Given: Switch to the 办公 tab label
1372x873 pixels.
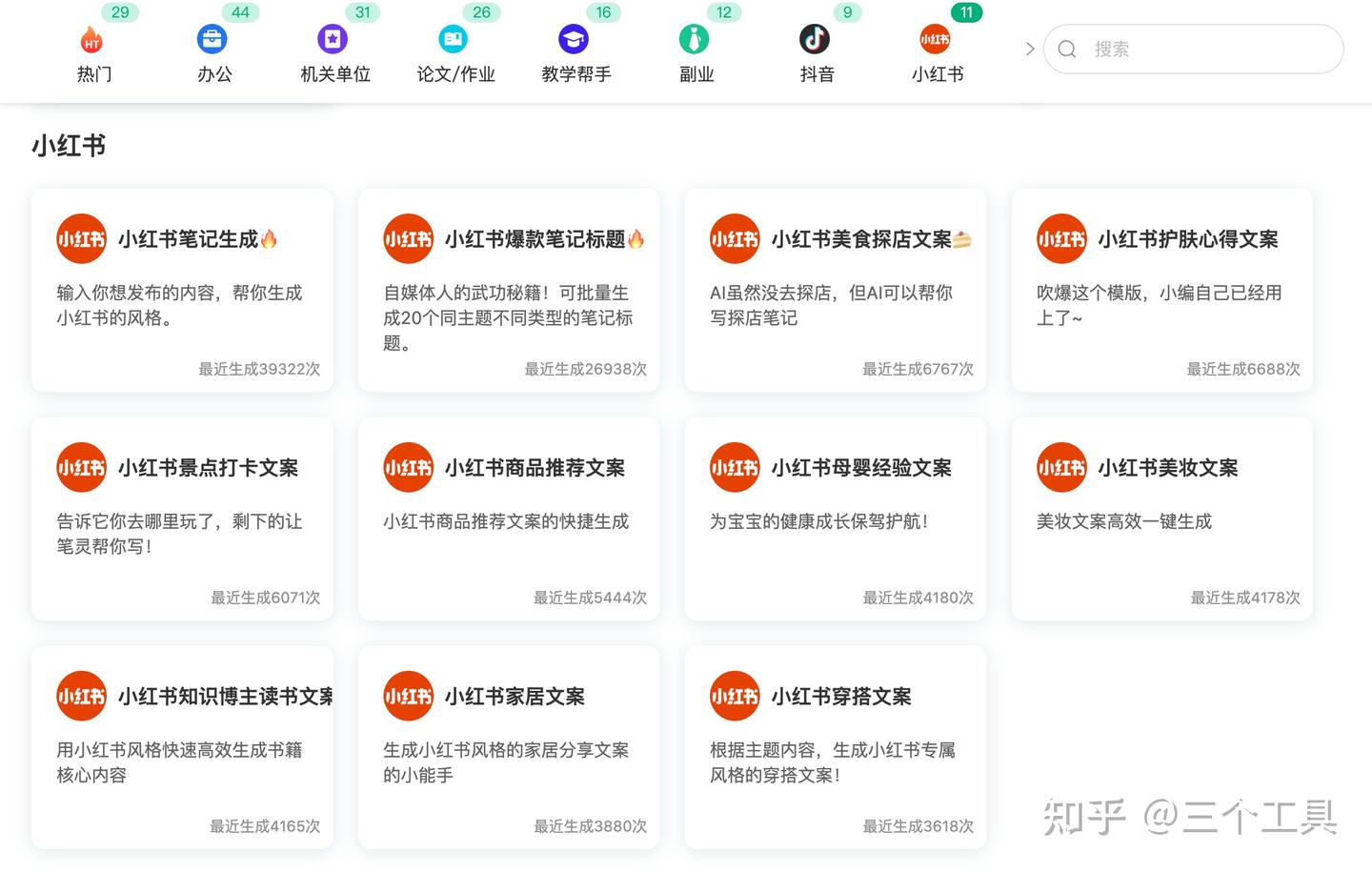Looking at the screenshot, I should click(x=214, y=74).
